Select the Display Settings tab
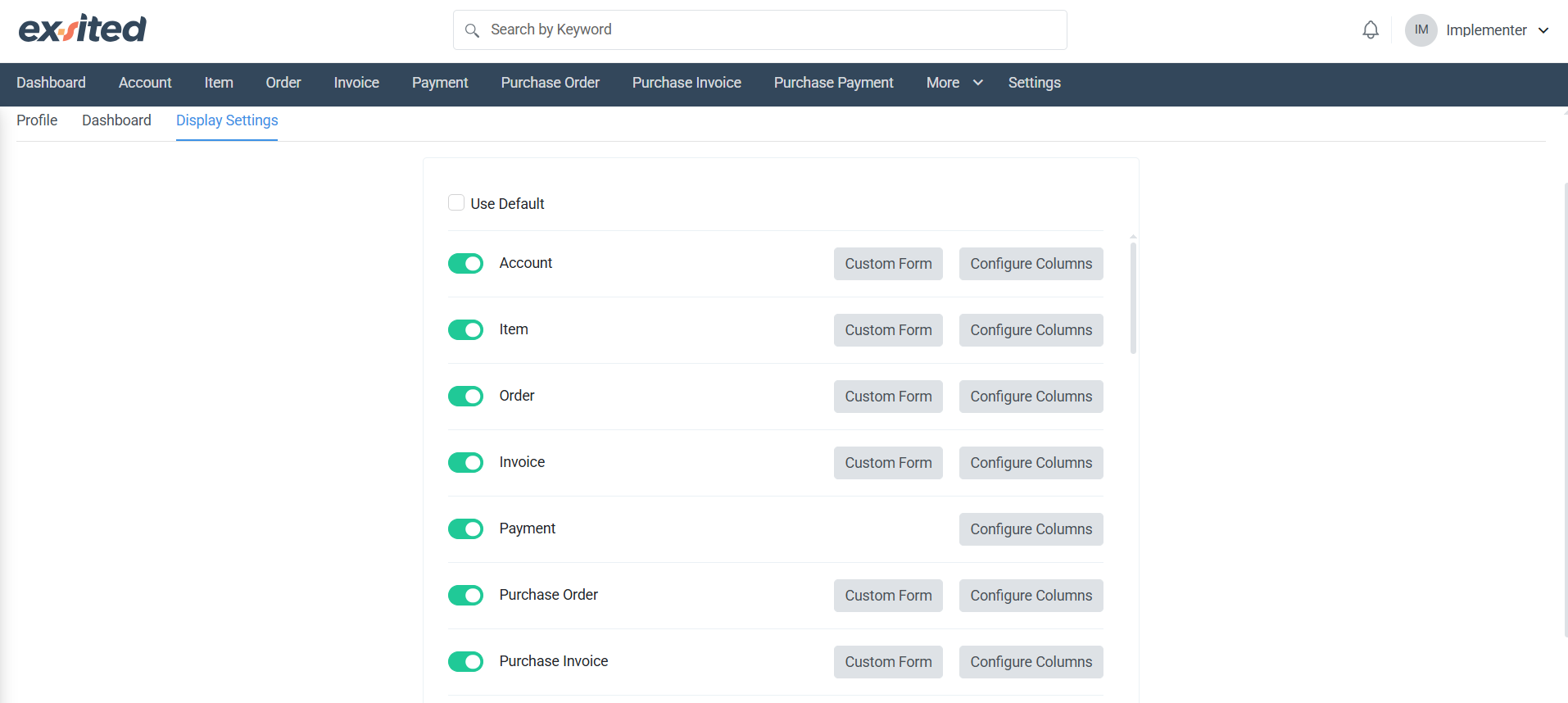Screen dimensions: 1568x703 coord(227,120)
